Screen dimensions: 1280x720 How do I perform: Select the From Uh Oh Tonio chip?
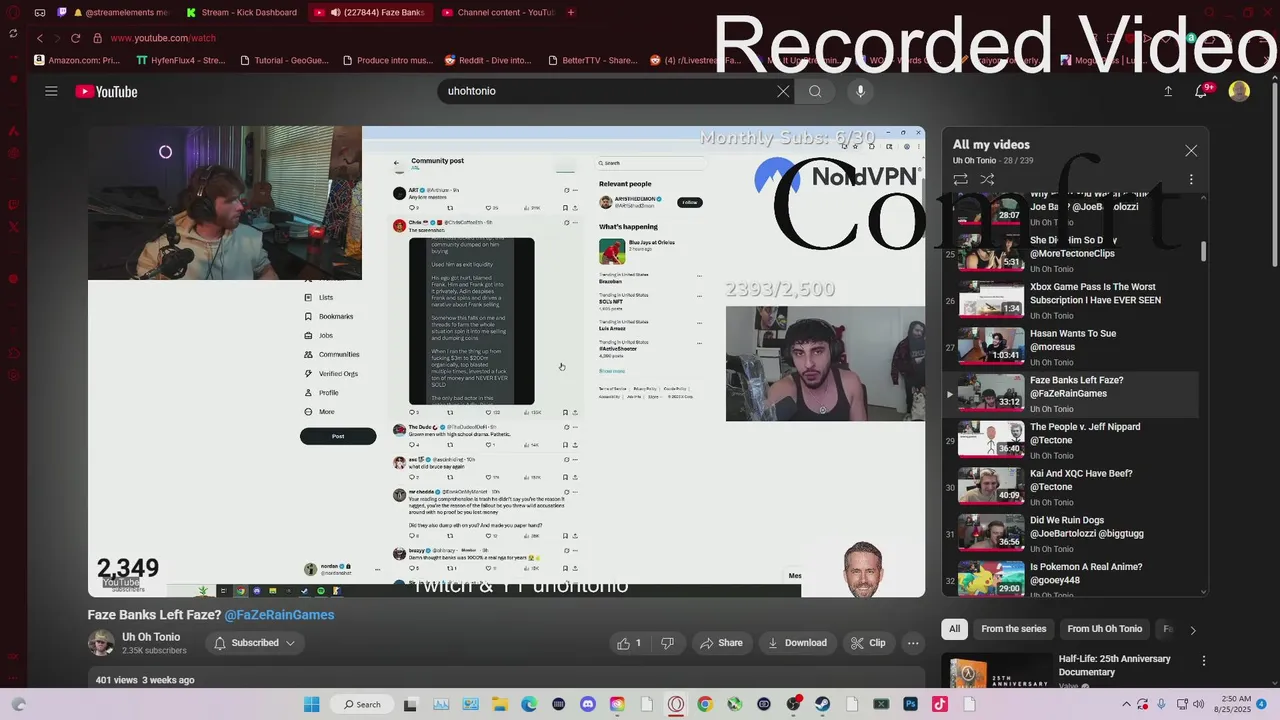click(1104, 629)
